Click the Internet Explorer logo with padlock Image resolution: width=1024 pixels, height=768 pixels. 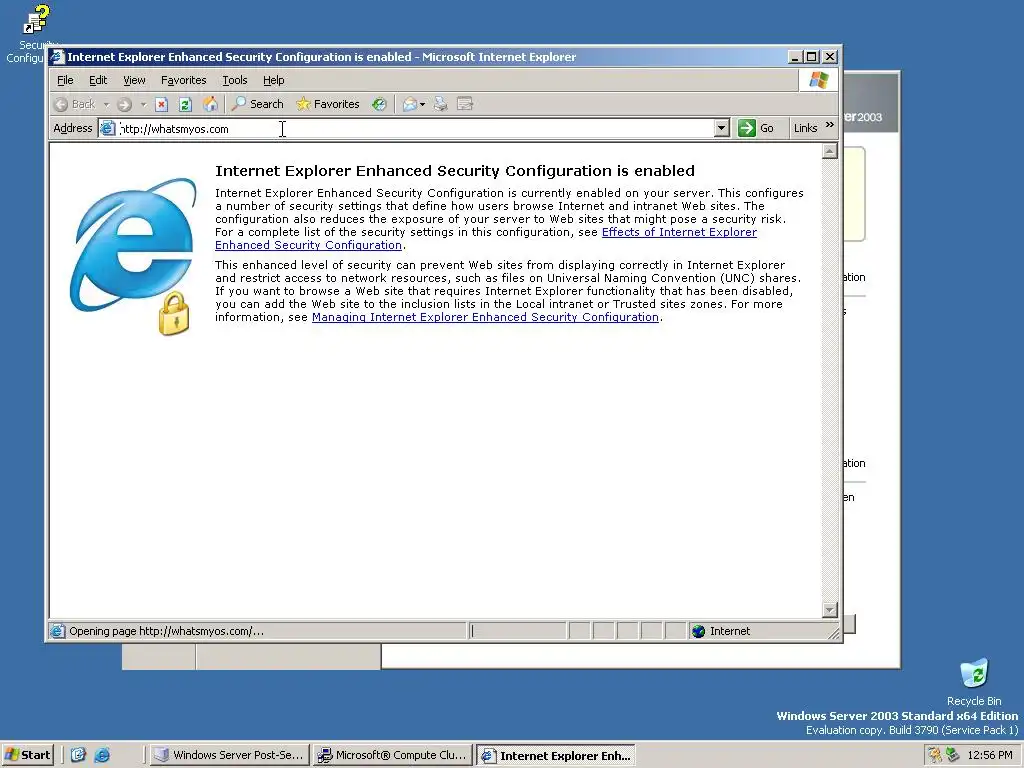pos(133,256)
